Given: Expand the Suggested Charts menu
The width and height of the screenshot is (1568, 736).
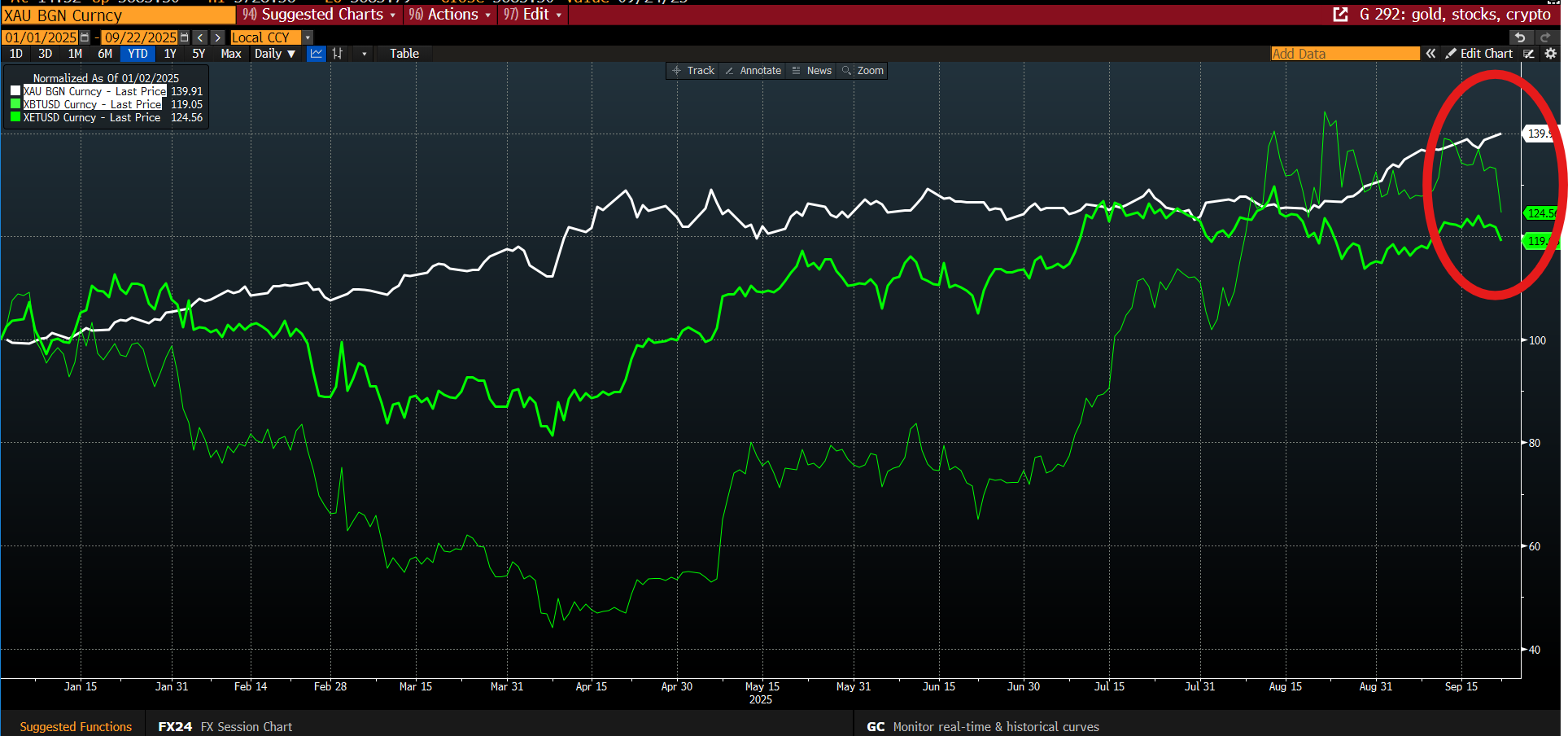Looking at the screenshot, I should point(321,15).
